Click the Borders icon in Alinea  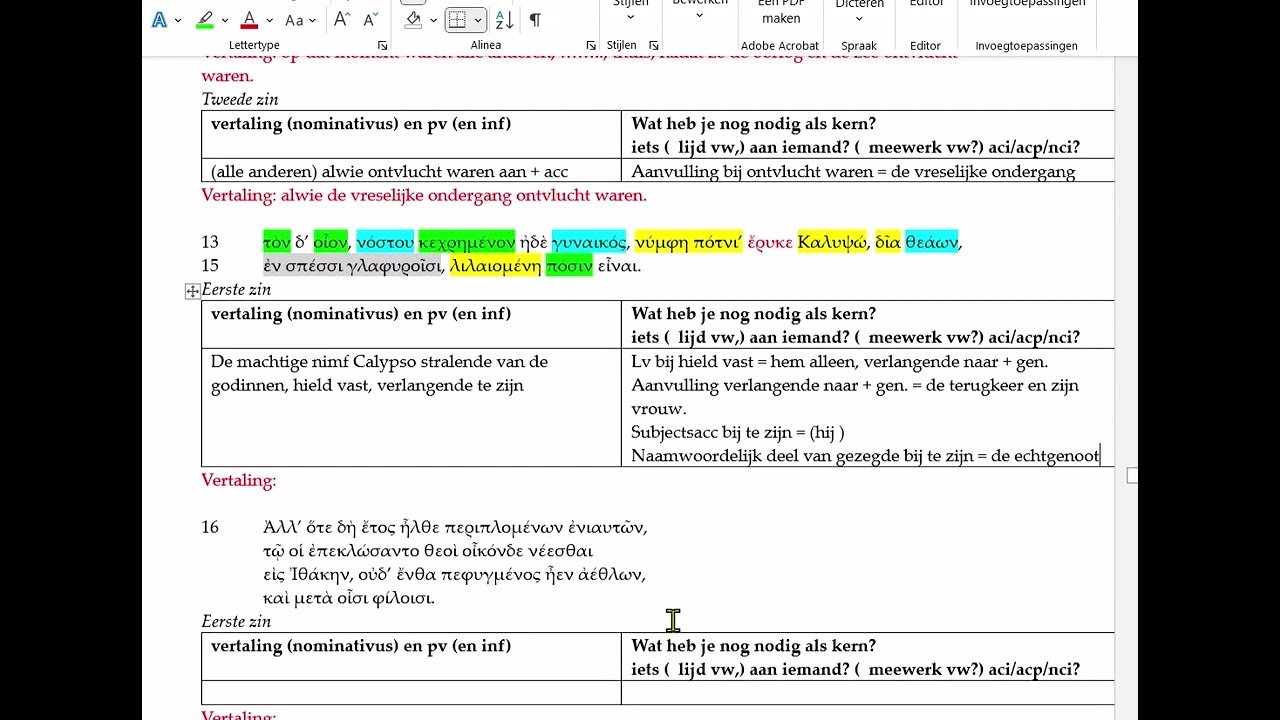tap(457, 20)
